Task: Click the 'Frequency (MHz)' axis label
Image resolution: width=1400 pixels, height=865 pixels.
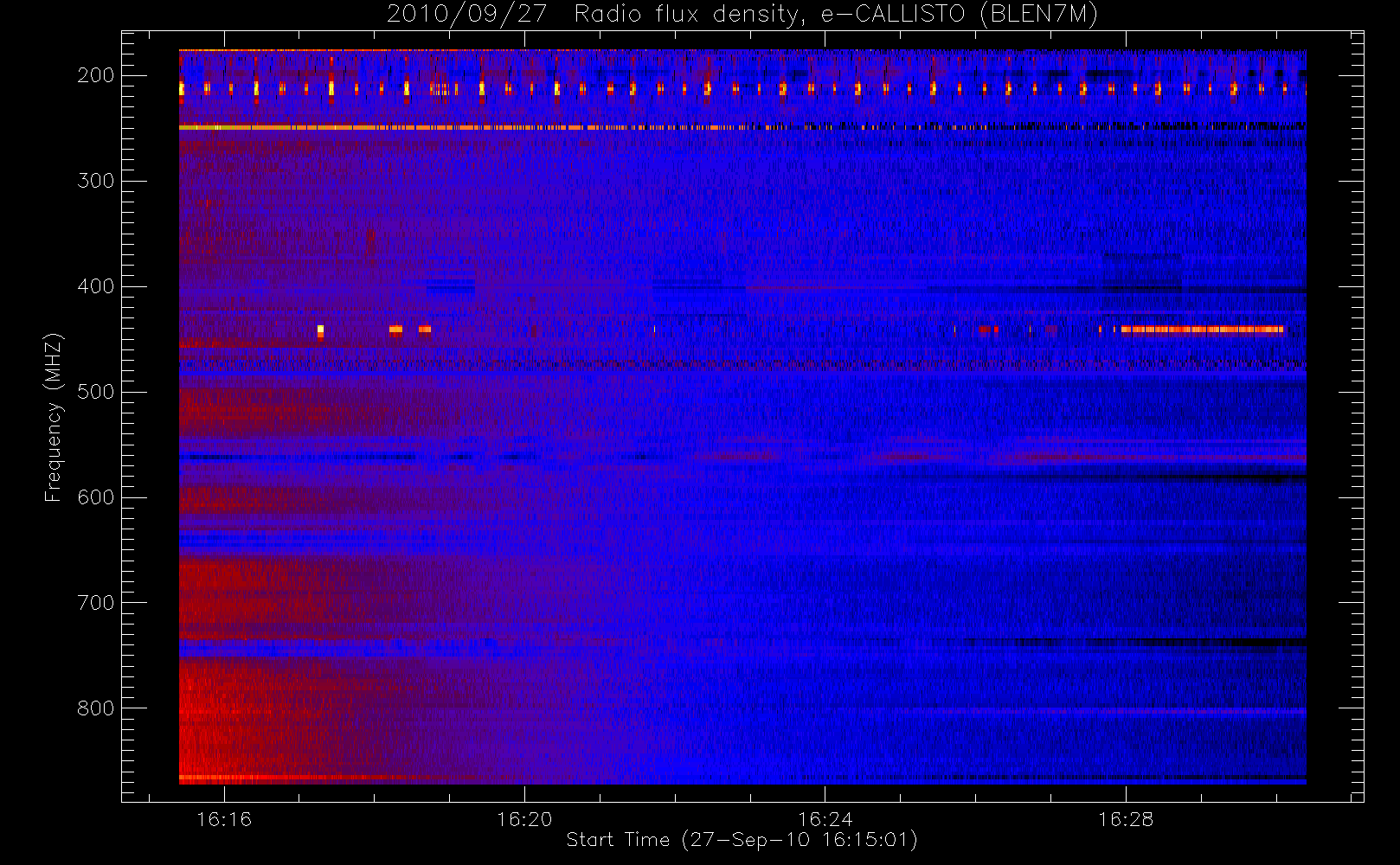Action: (53, 417)
